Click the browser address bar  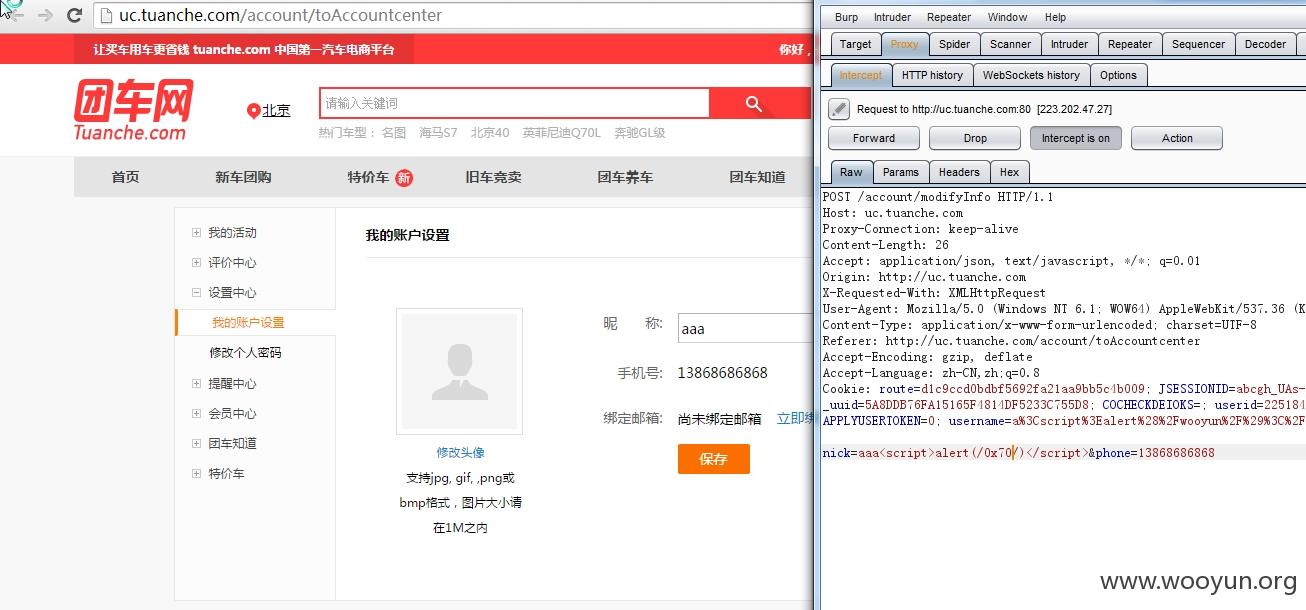tap(455, 16)
